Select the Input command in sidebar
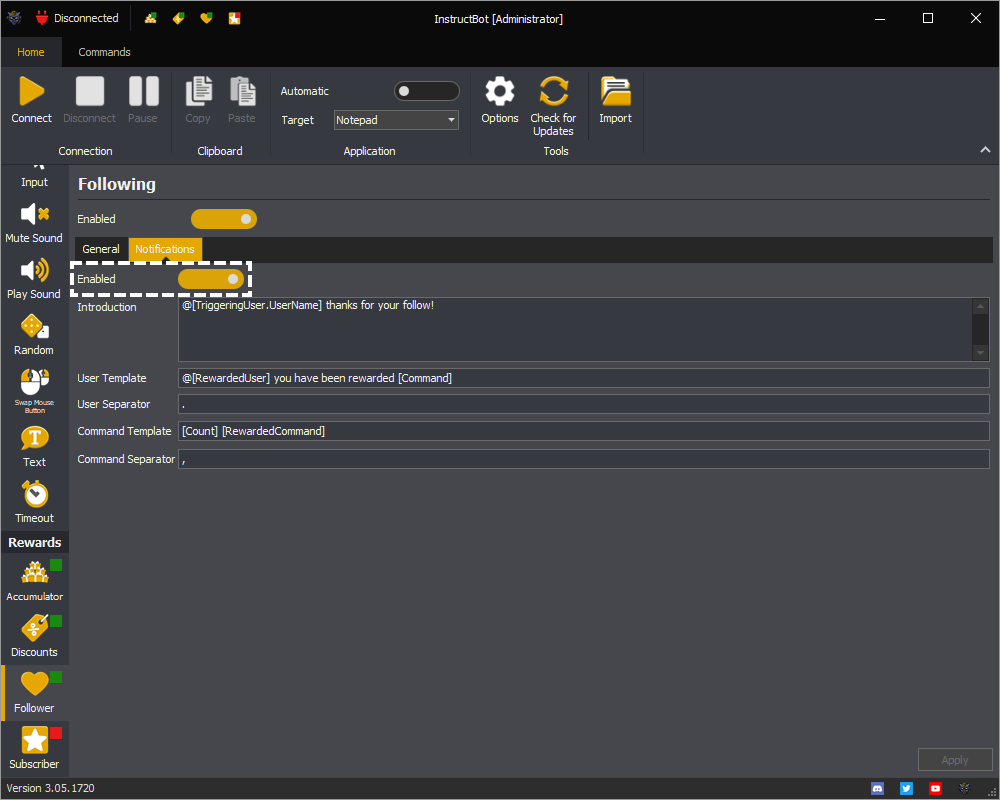 [x=34, y=177]
